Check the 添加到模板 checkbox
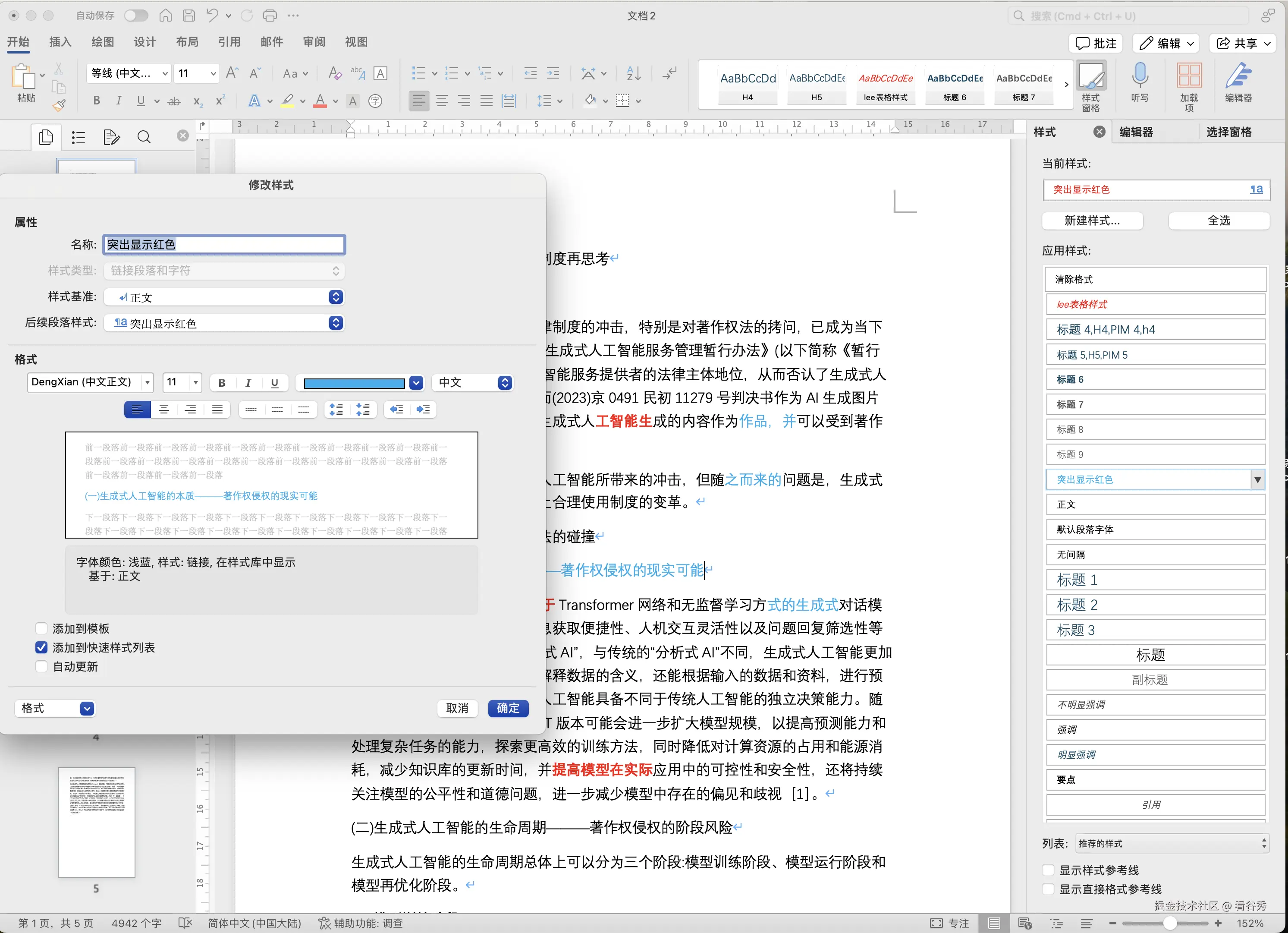1288x933 pixels. [x=41, y=628]
